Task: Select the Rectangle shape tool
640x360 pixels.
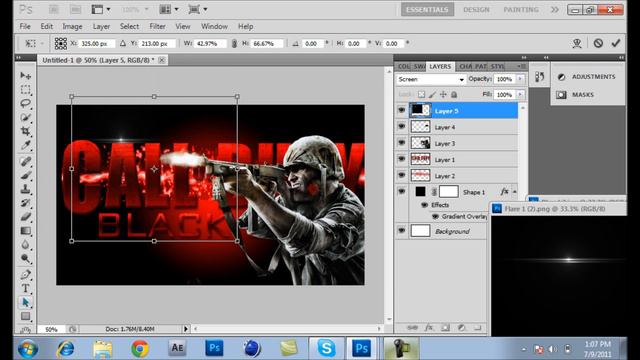Action: (x=25, y=316)
